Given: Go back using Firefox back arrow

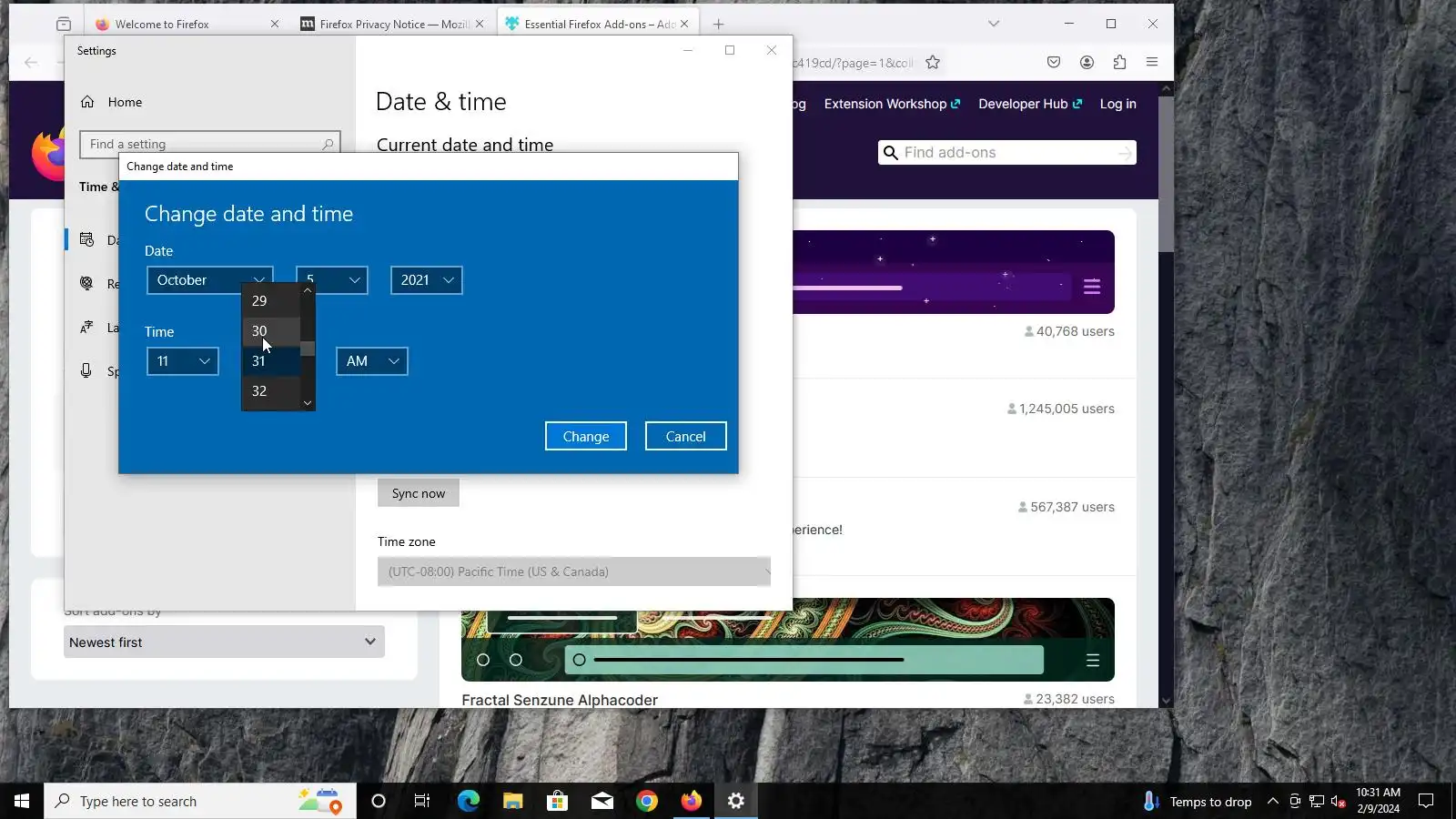Looking at the screenshot, I should pyautogui.click(x=31, y=63).
